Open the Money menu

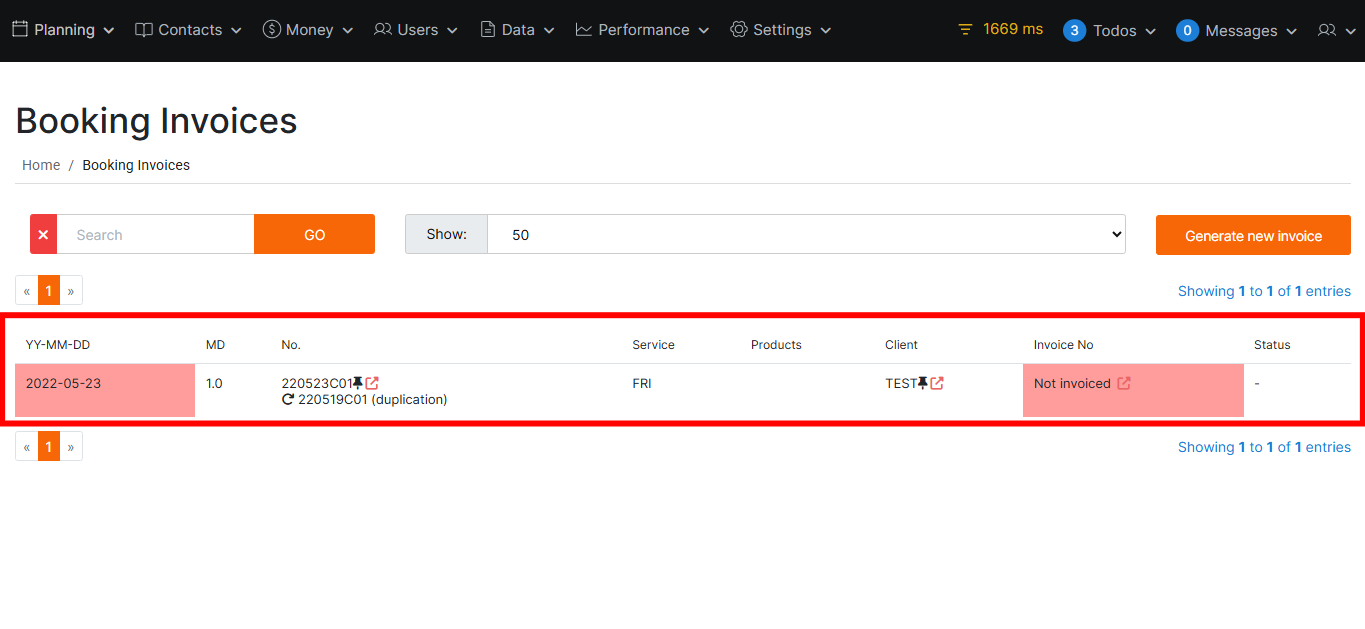(x=308, y=30)
